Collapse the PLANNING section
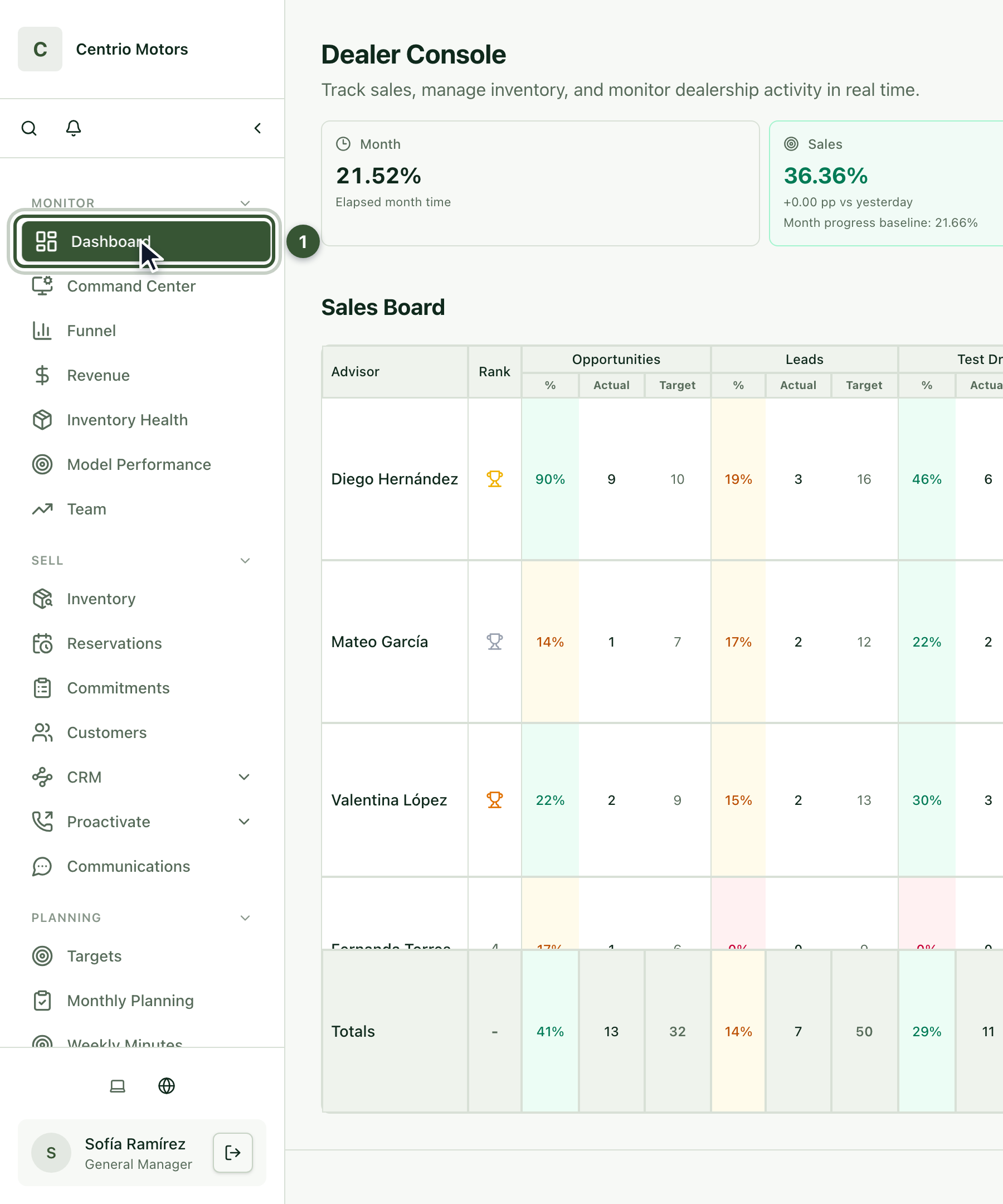Screen dimensions: 1003x1204 click(x=245, y=917)
